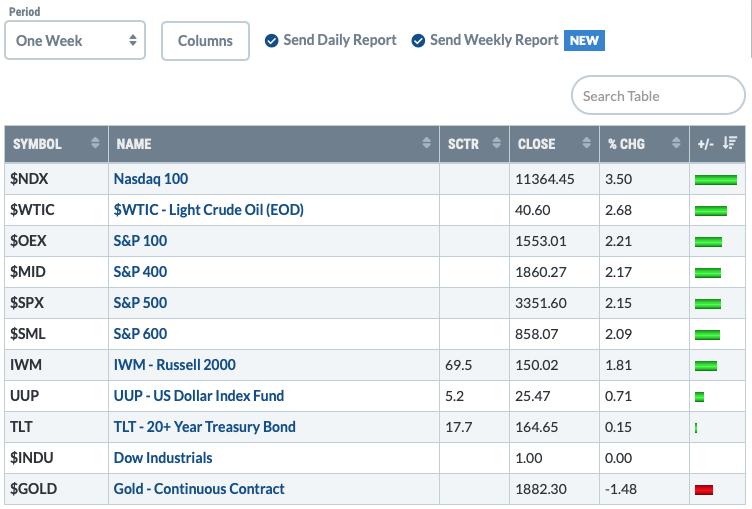Open $WTIC - Light Crude Oil link
The height and width of the screenshot is (509, 752).
coord(209,210)
